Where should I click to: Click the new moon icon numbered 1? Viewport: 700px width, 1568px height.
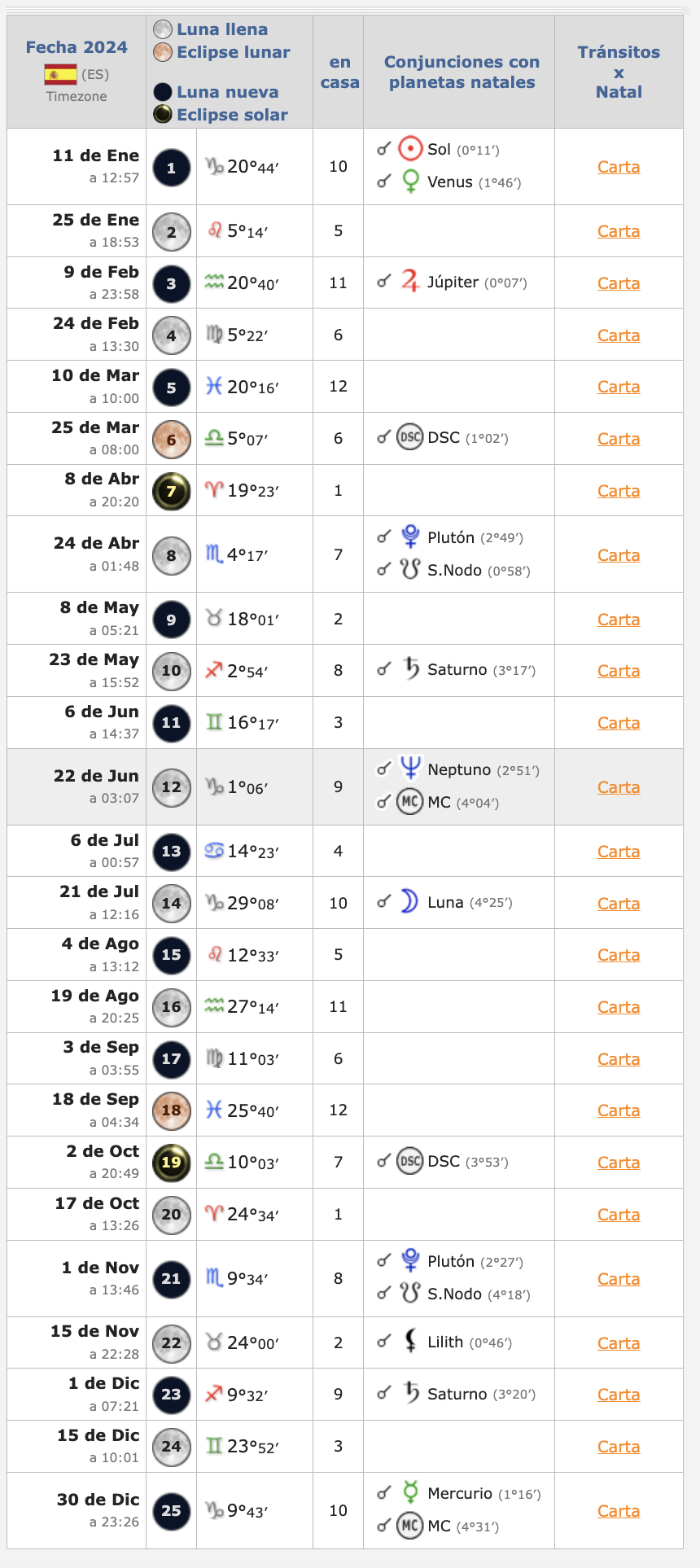171,168
